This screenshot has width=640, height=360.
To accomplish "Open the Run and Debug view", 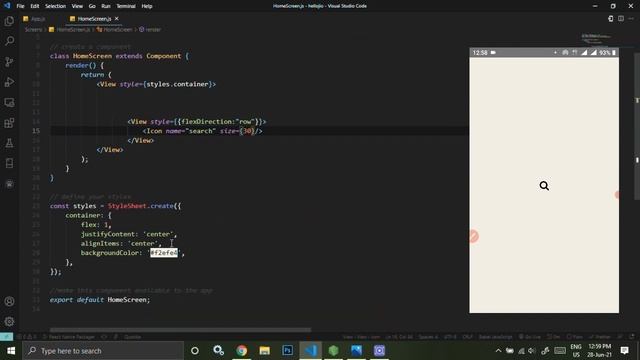I will [x=9, y=82].
